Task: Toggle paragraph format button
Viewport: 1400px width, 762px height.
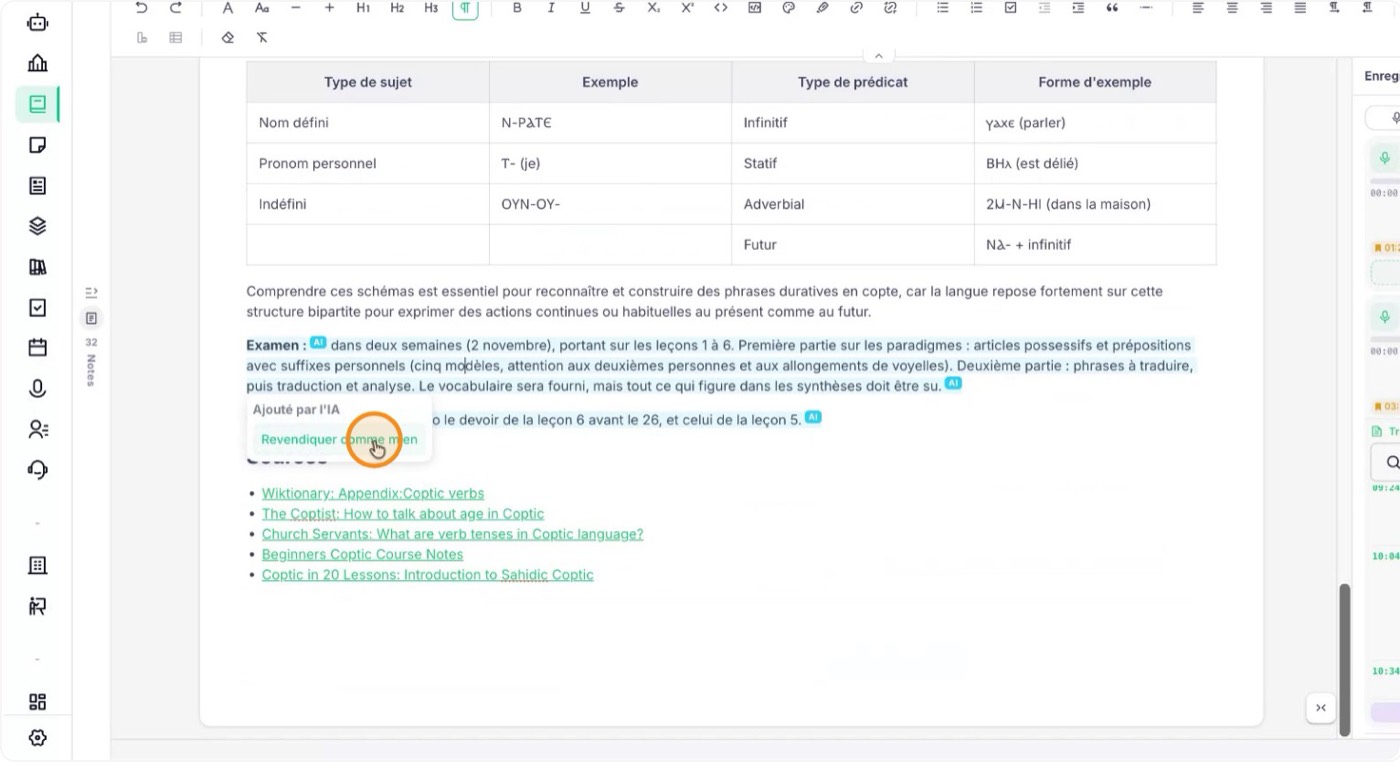Action: [x=465, y=8]
